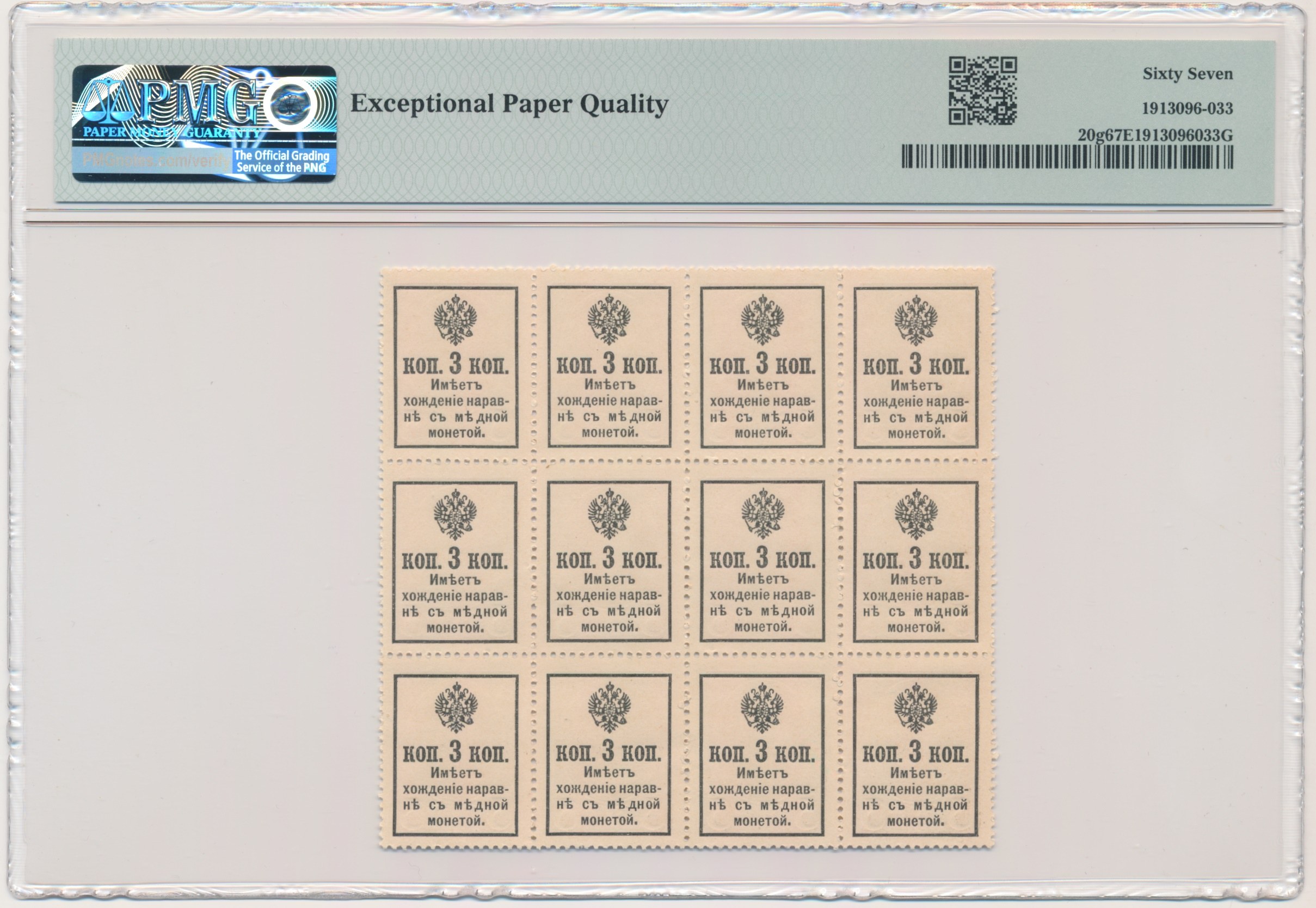Click the barcode under the serial code
Image resolution: width=1316 pixels, height=908 pixels.
(x=1067, y=157)
